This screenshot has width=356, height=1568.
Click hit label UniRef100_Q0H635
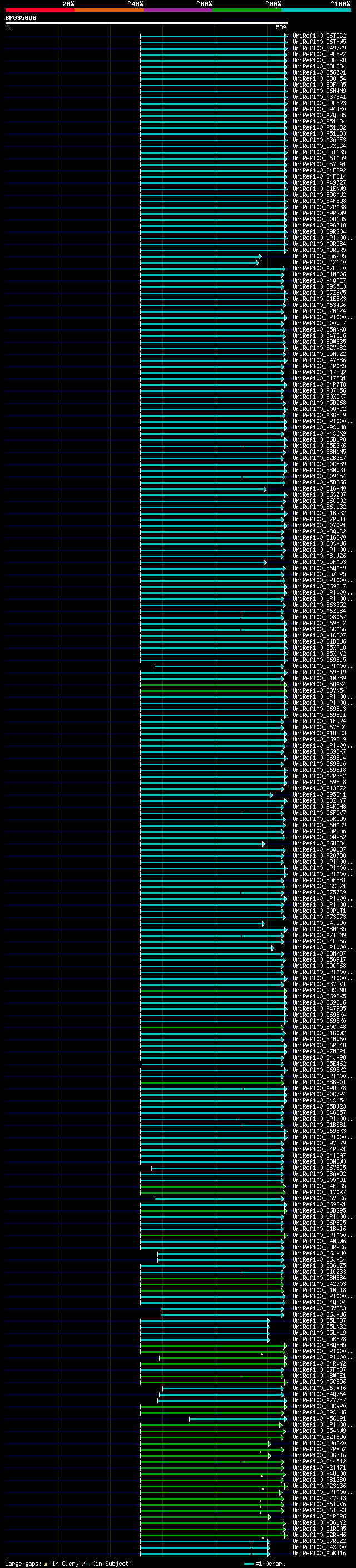319,219
